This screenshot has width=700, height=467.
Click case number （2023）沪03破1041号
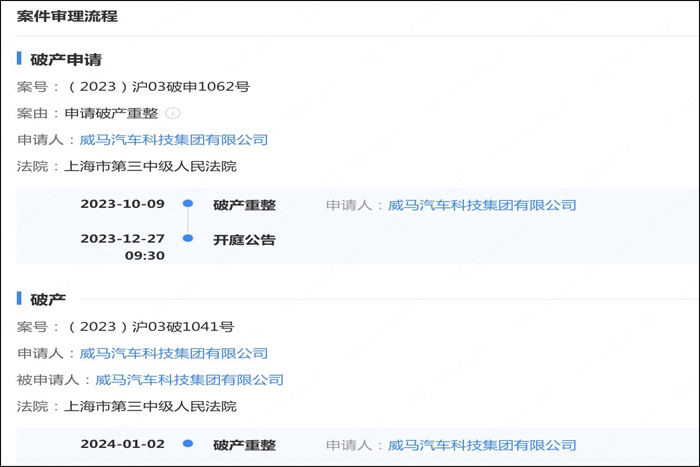point(150,326)
